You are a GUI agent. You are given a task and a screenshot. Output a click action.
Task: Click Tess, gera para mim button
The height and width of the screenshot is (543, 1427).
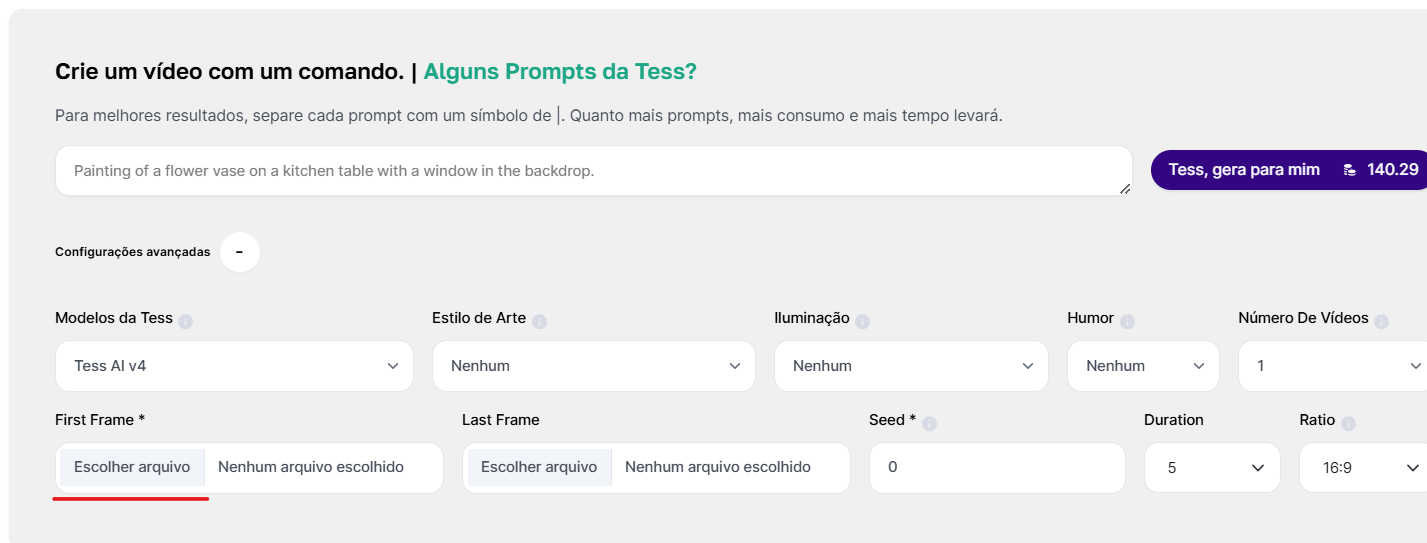(1289, 170)
